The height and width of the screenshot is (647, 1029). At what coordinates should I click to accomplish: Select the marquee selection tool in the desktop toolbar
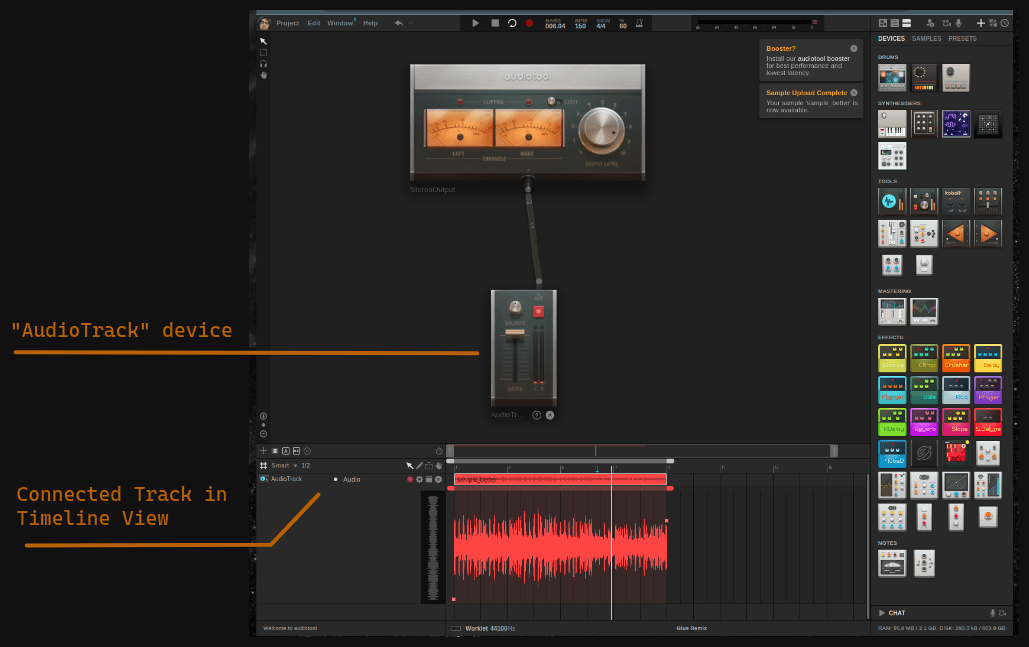click(263, 52)
